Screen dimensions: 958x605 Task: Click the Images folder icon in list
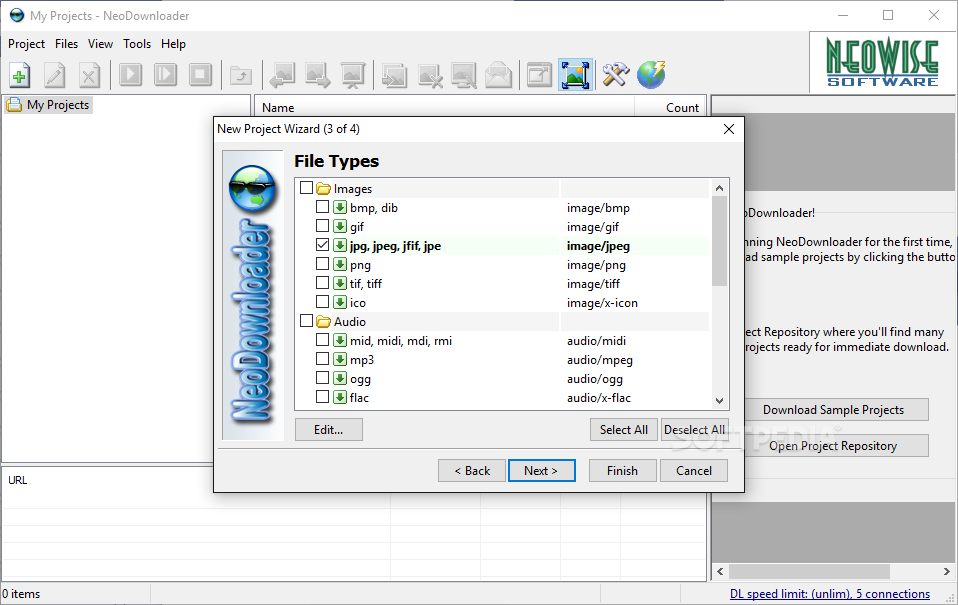click(x=323, y=188)
